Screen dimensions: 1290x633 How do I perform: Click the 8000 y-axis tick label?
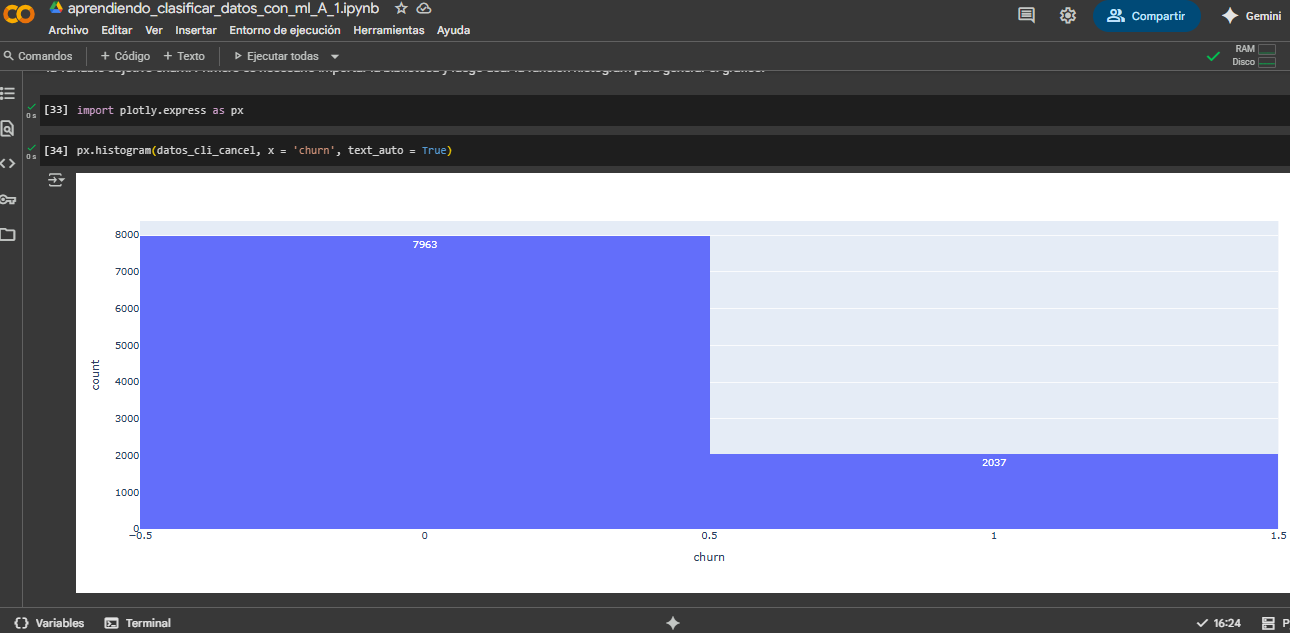click(126, 235)
